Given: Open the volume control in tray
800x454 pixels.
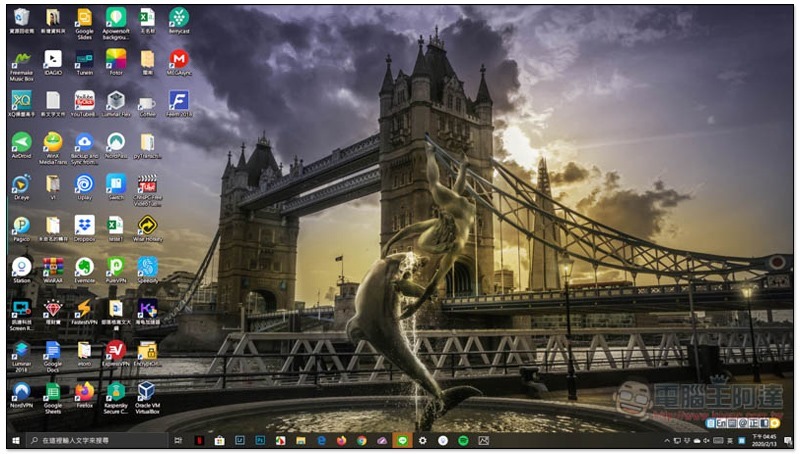Looking at the screenshot, I should point(707,441).
